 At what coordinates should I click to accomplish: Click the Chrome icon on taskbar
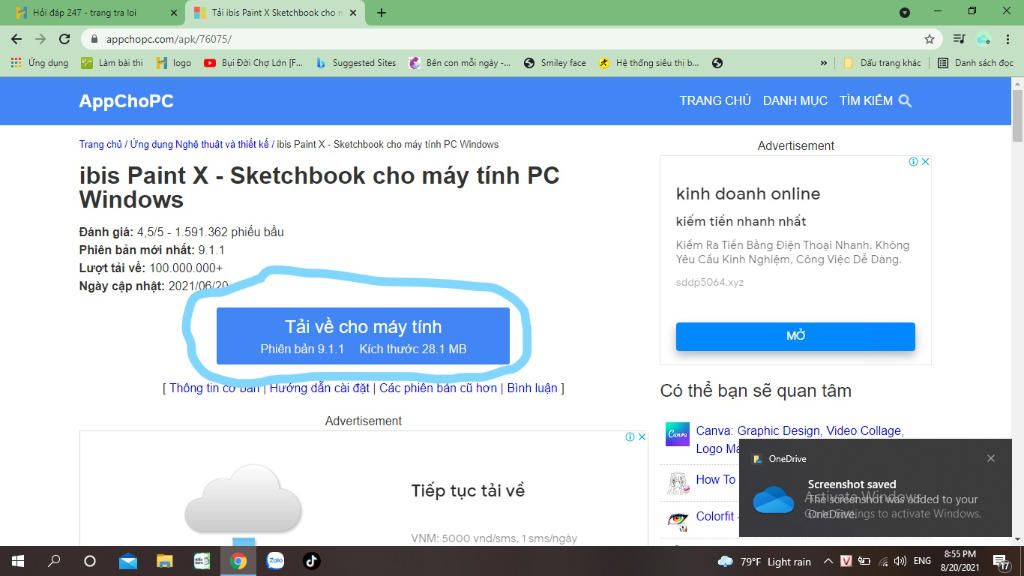pyautogui.click(x=238, y=561)
